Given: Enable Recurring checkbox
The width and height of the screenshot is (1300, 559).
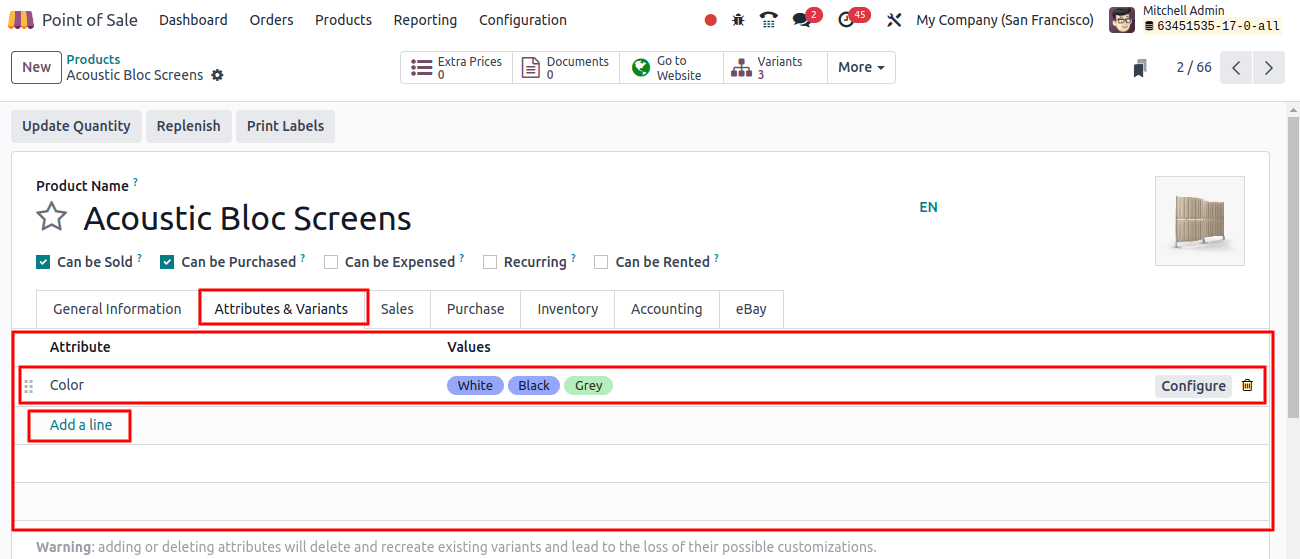Looking at the screenshot, I should tap(490, 262).
